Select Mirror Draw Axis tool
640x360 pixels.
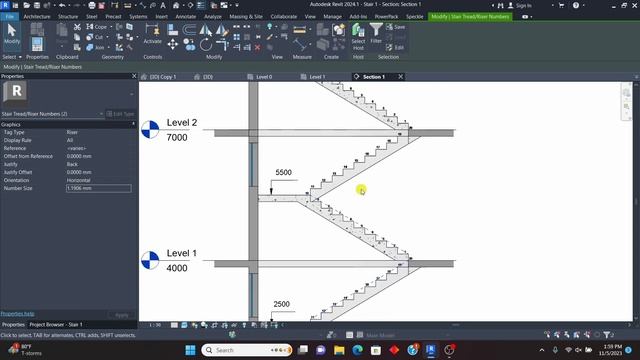[x=222, y=29]
